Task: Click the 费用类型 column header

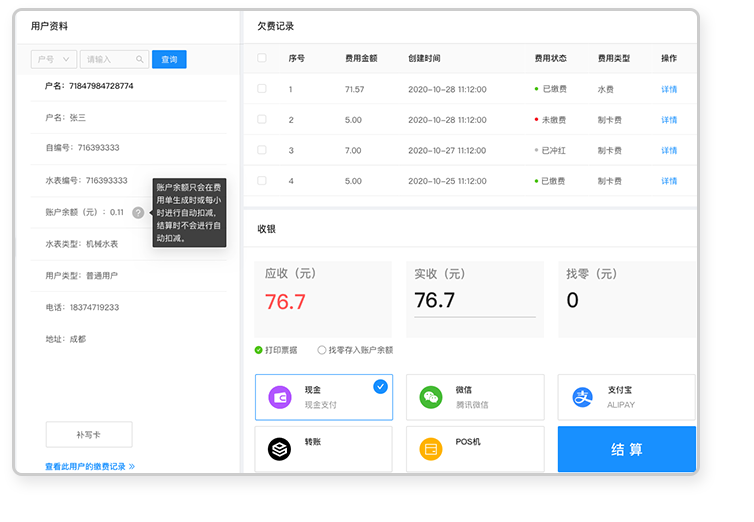Action: point(614,58)
